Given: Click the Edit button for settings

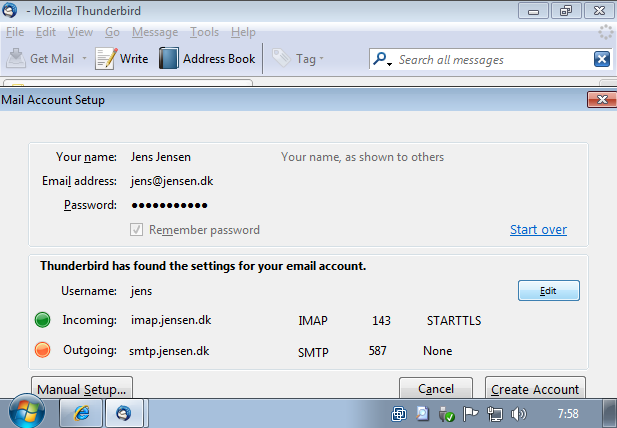Looking at the screenshot, I should click(549, 291).
